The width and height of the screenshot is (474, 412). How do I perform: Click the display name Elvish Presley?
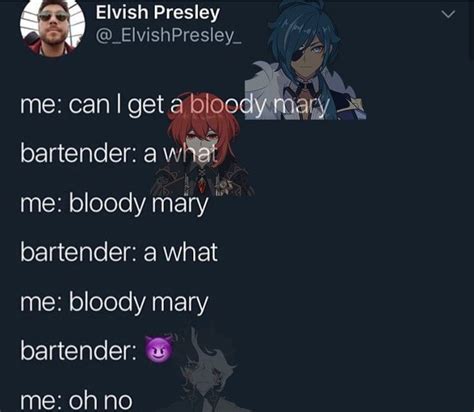[x=158, y=13]
